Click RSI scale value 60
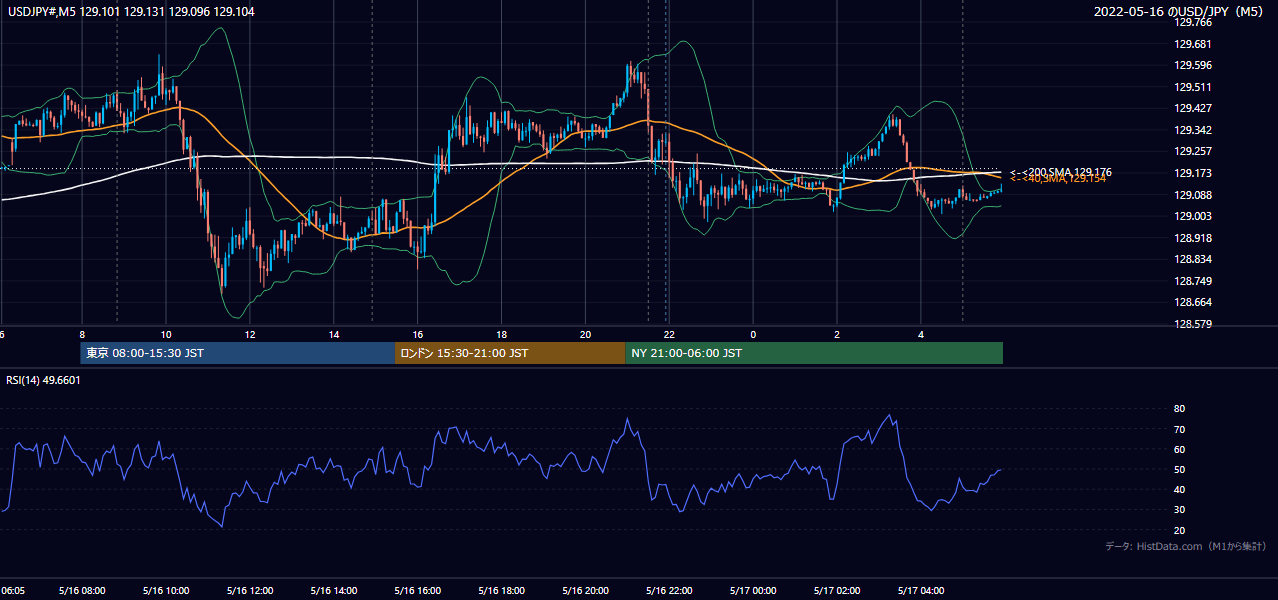The height and width of the screenshot is (600, 1278). [x=1179, y=449]
